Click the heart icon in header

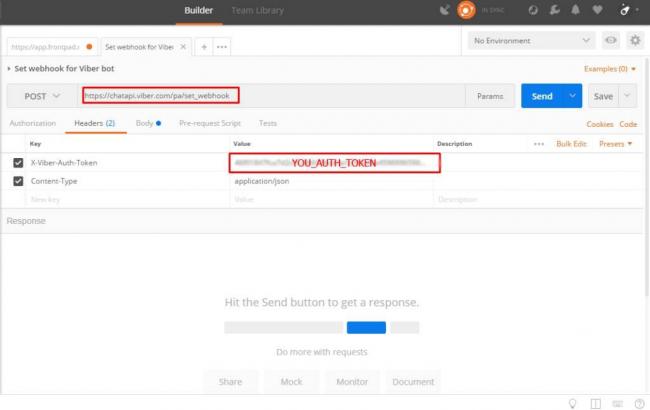(597, 10)
